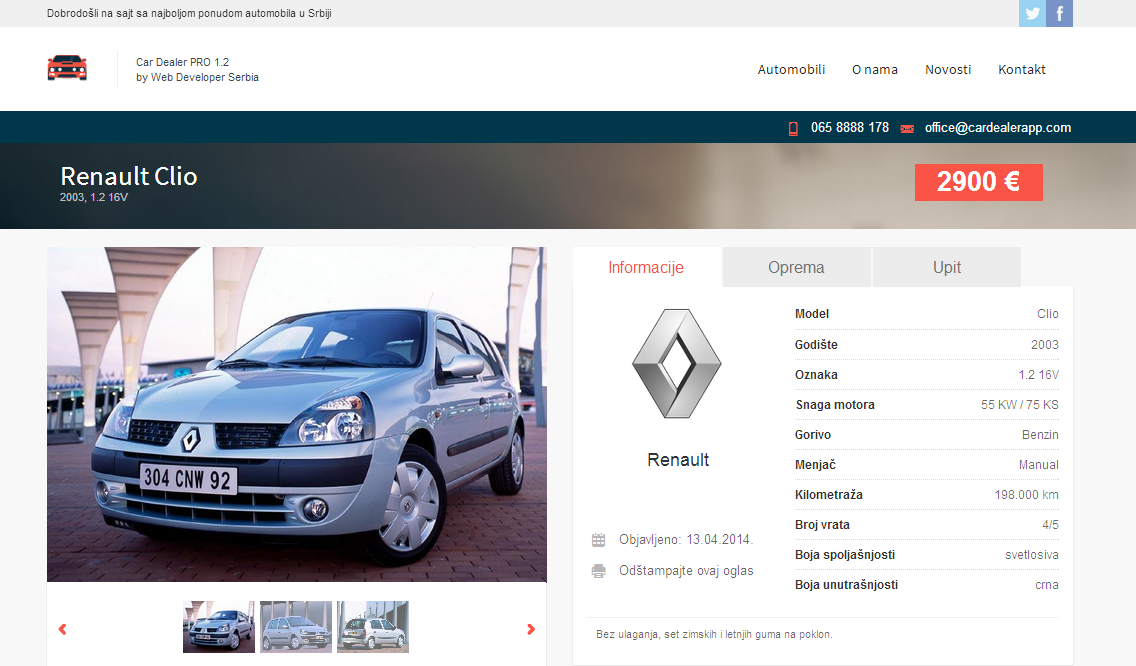Select the third thumbnail, rear view of Clio
This screenshot has width=1136, height=666.
click(372, 627)
